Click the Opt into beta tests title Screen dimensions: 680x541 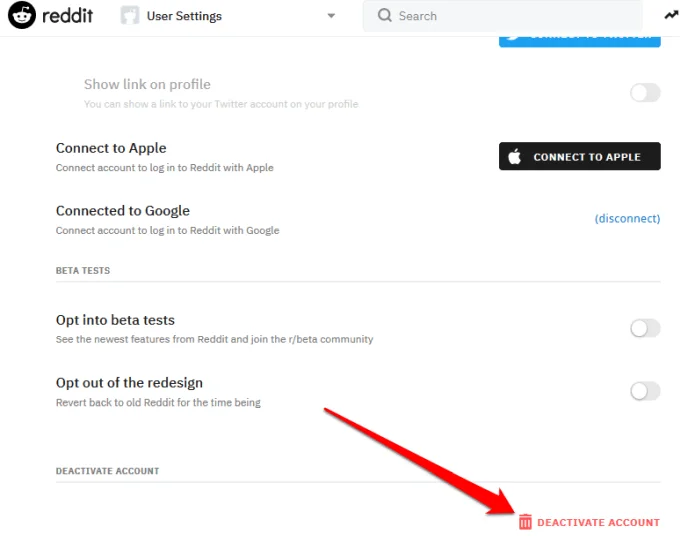(x=115, y=320)
